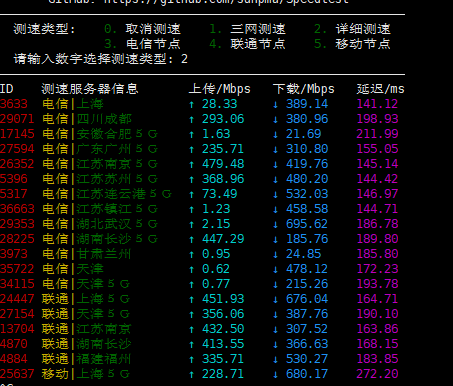The width and height of the screenshot is (453, 386).
Task: Click the '延迟/ms' column header
Action: tap(380, 89)
